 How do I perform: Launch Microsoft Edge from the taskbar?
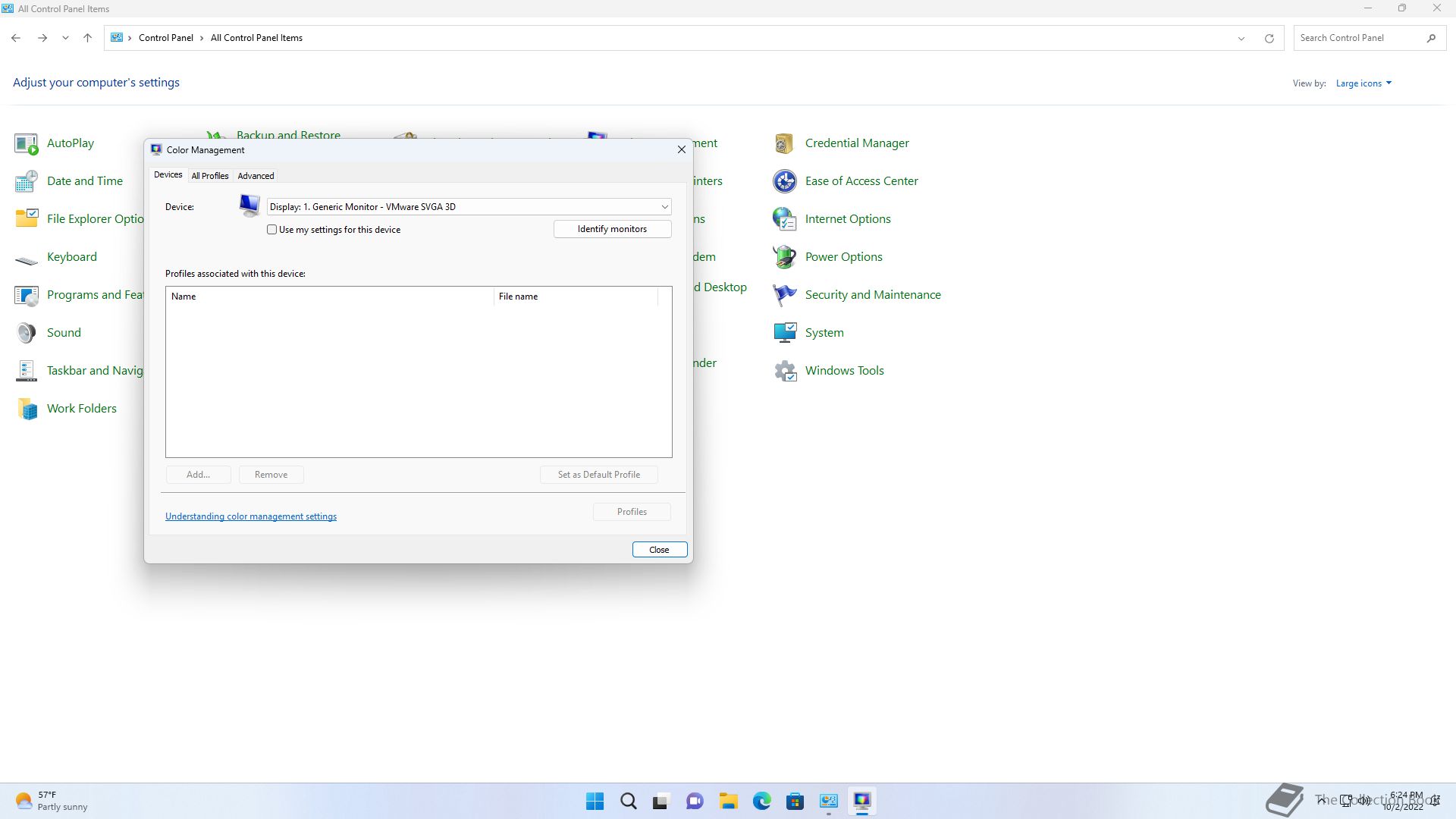tap(761, 801)
